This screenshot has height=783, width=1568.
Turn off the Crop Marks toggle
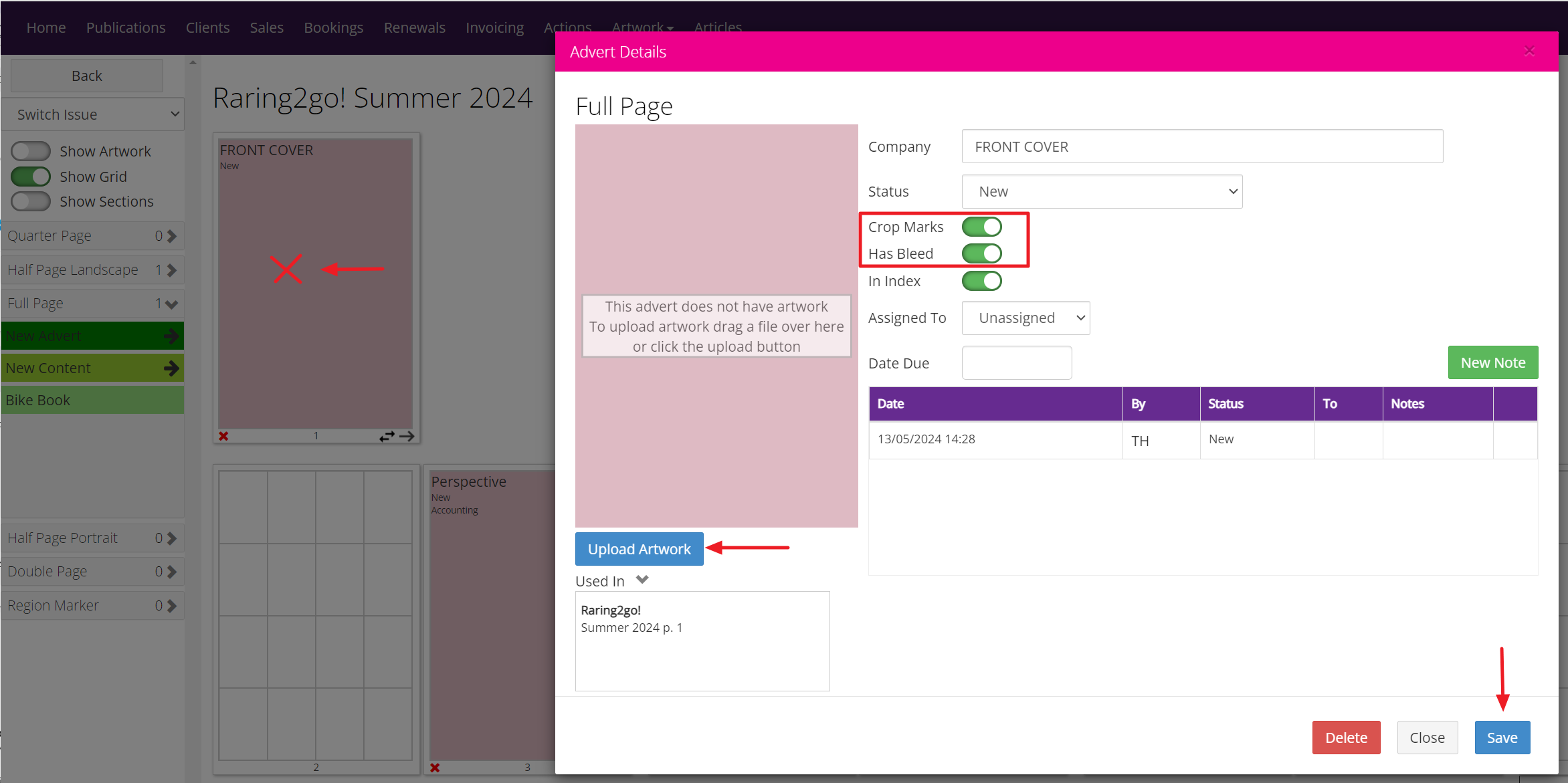coord(981,227)
